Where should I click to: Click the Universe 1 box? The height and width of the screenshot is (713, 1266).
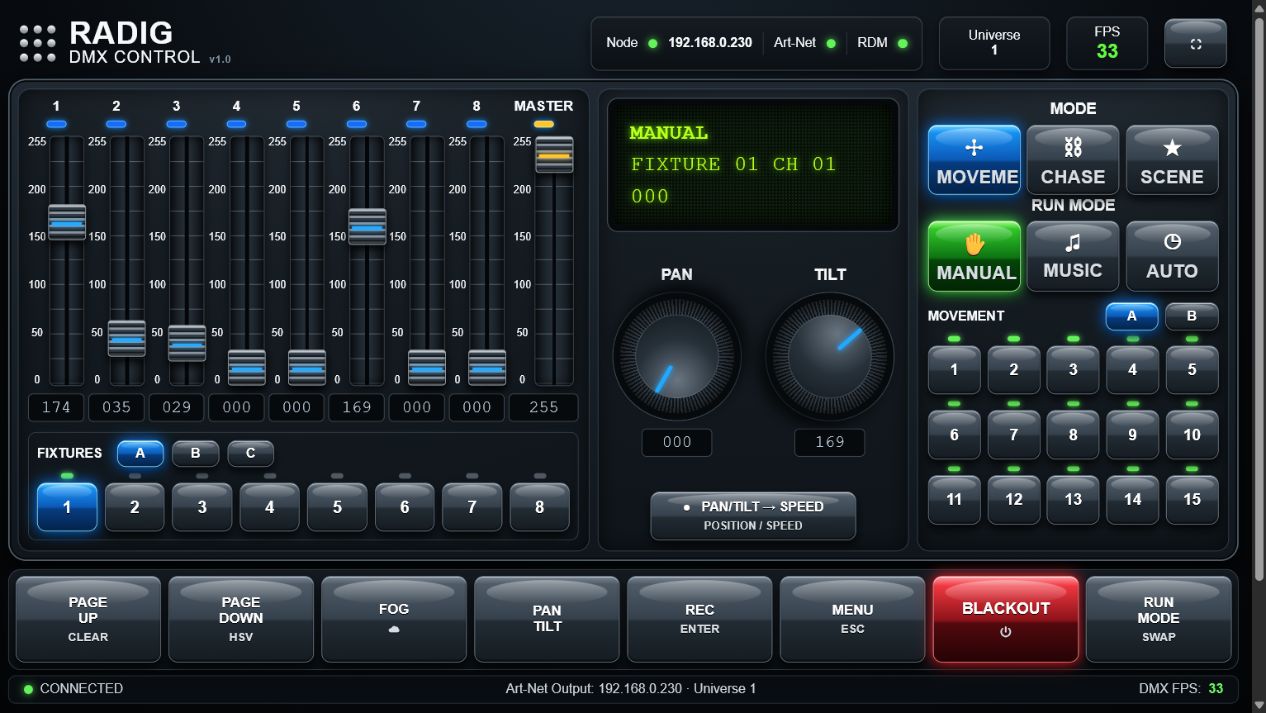(994, 43)
